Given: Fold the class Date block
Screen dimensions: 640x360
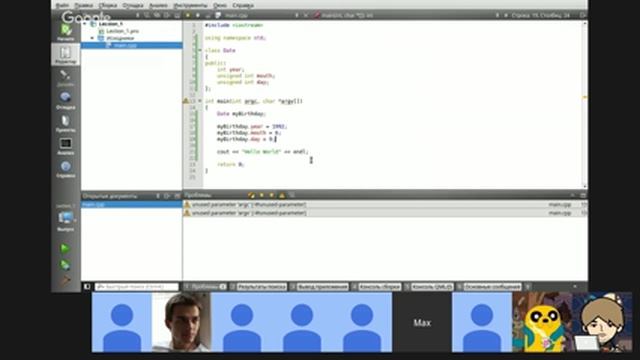Looking at the screenshot, I should (200, 50).
